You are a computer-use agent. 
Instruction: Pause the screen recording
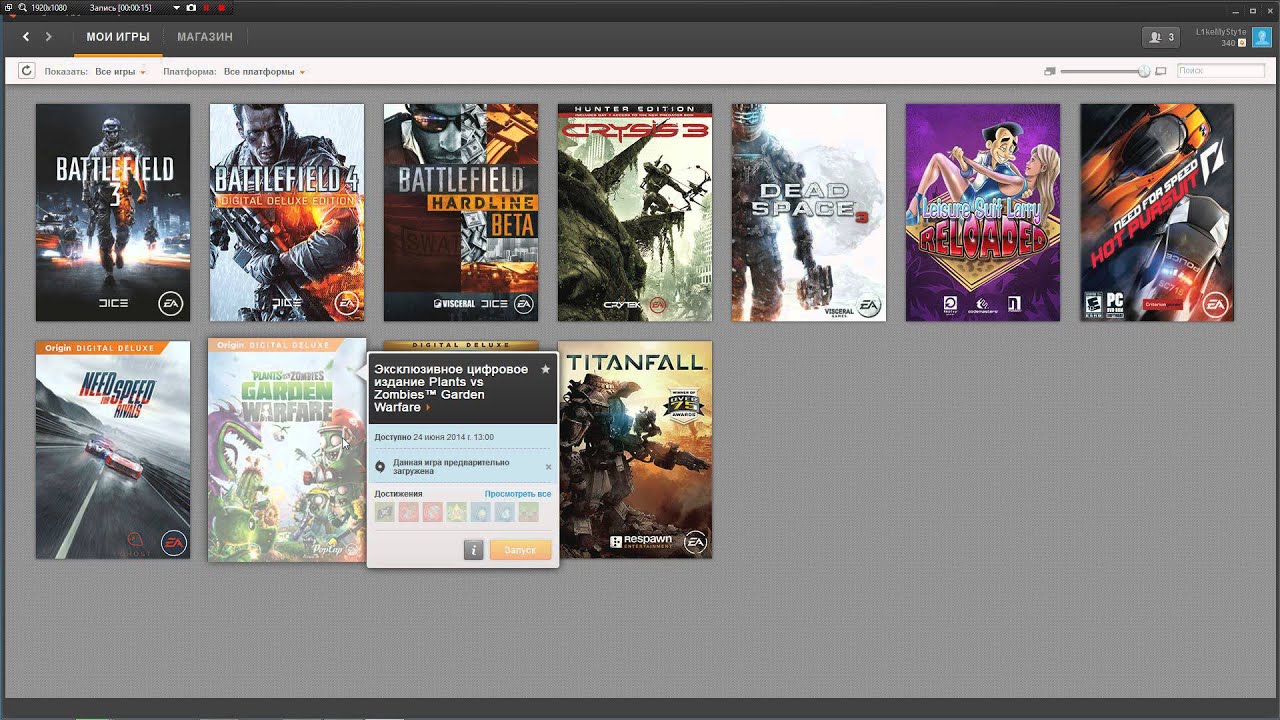pos(206,7)
